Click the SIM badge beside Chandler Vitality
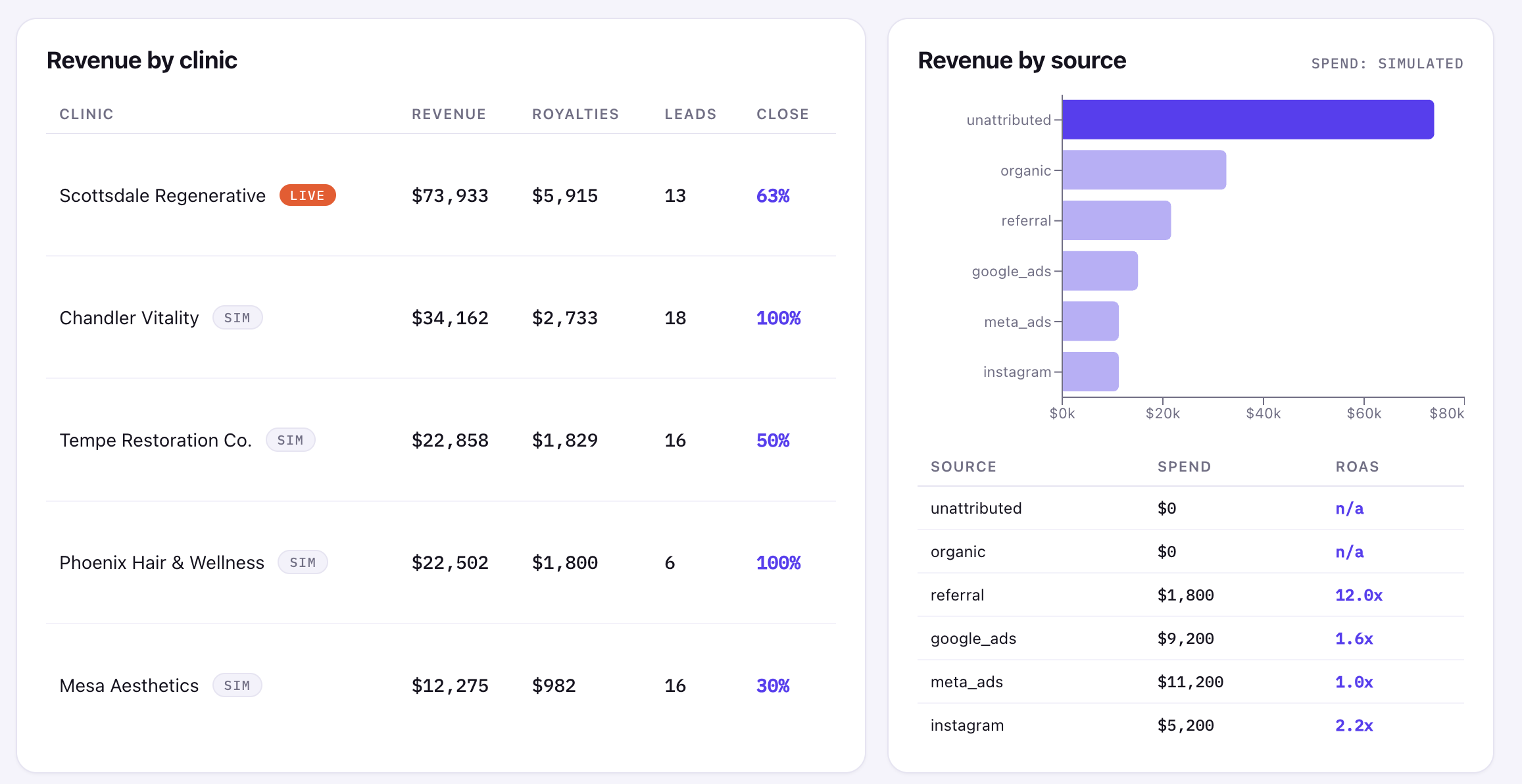Screen dimensions: 1522x784 point(237,318)
